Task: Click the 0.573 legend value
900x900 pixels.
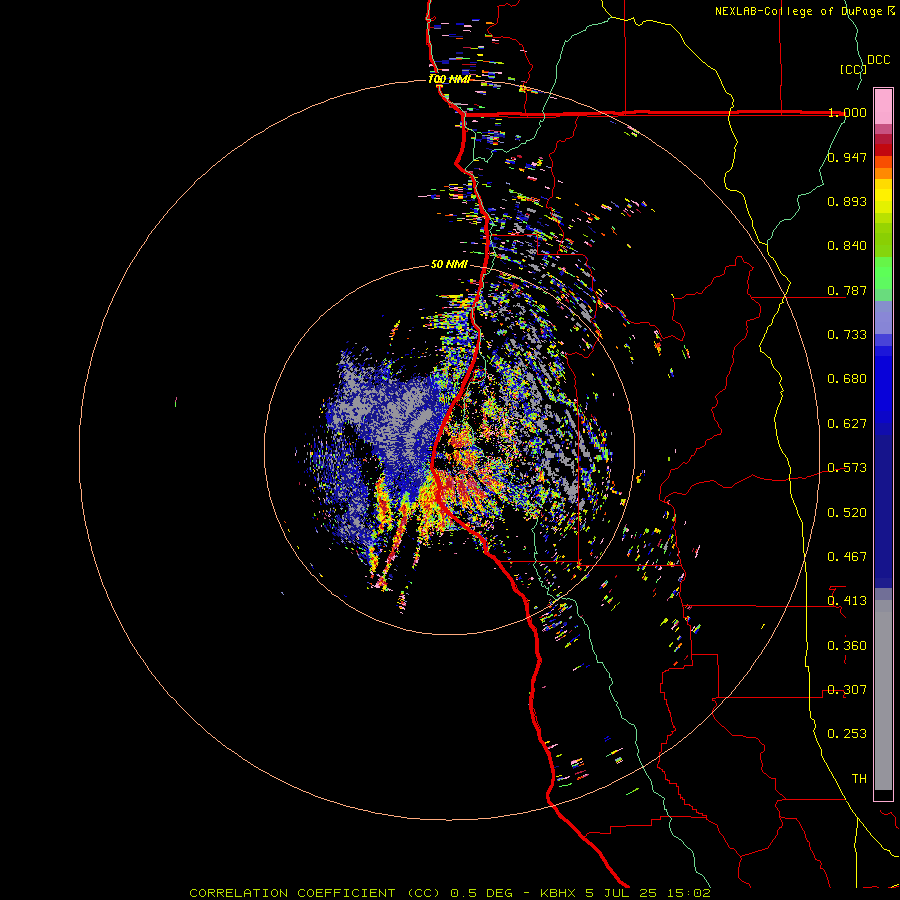Action: [x=847, y=468]
